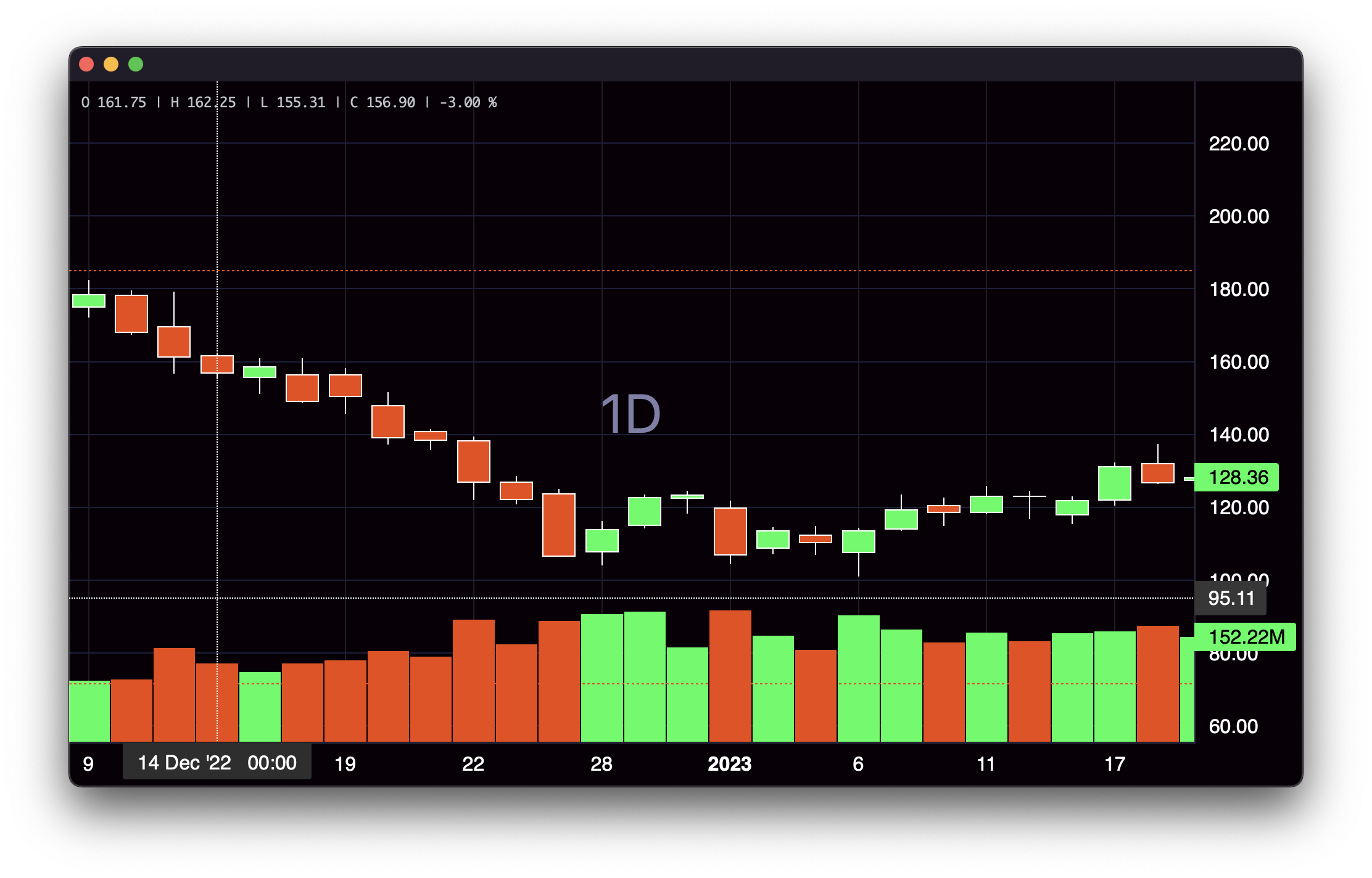
Task: Click the 6 date label on time axis
Action: [858, 764]
